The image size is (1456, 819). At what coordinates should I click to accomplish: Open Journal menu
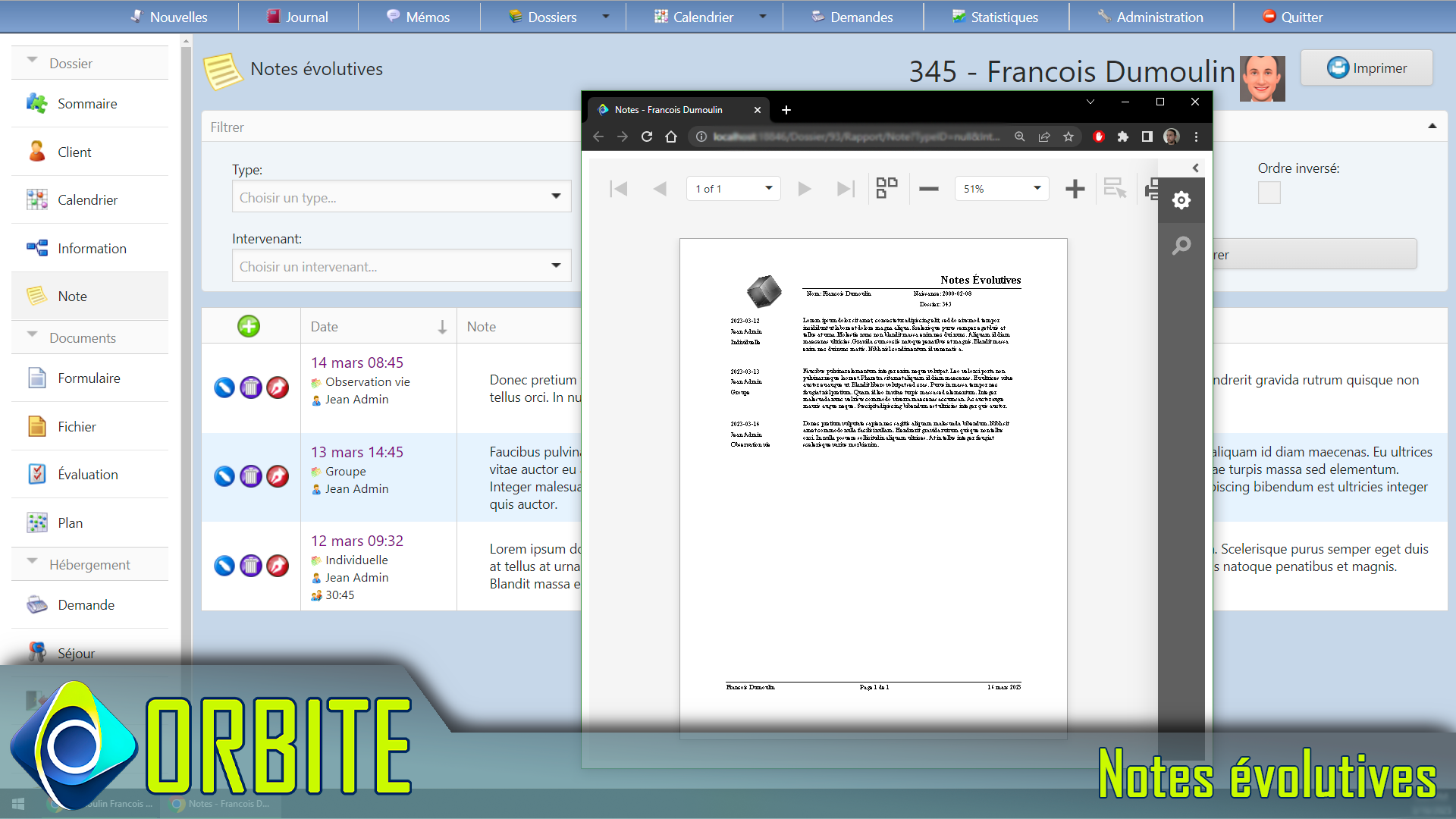pyautogui.click(x=298, y=17)
